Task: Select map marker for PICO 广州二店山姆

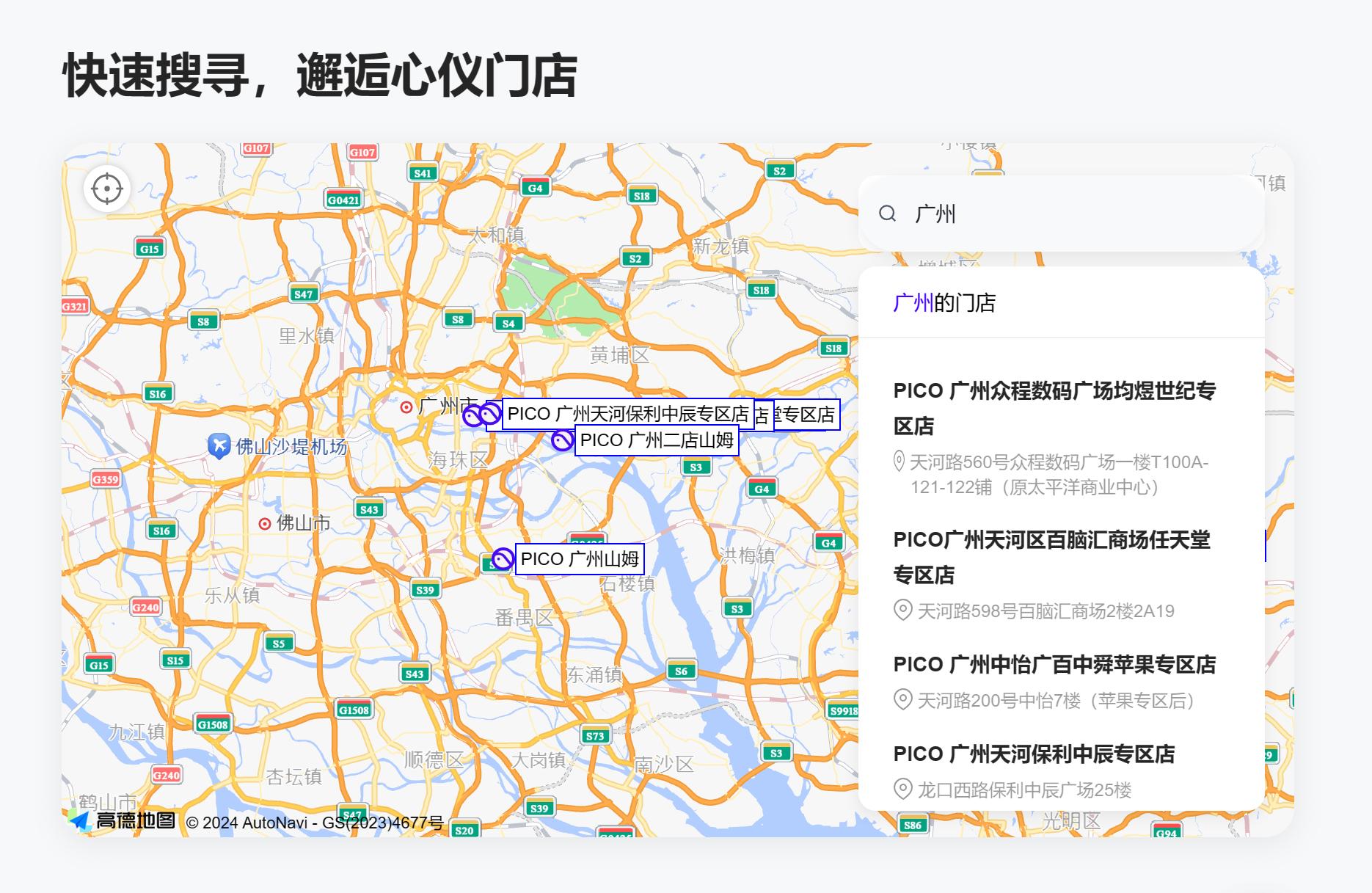Action: (562, 440)
